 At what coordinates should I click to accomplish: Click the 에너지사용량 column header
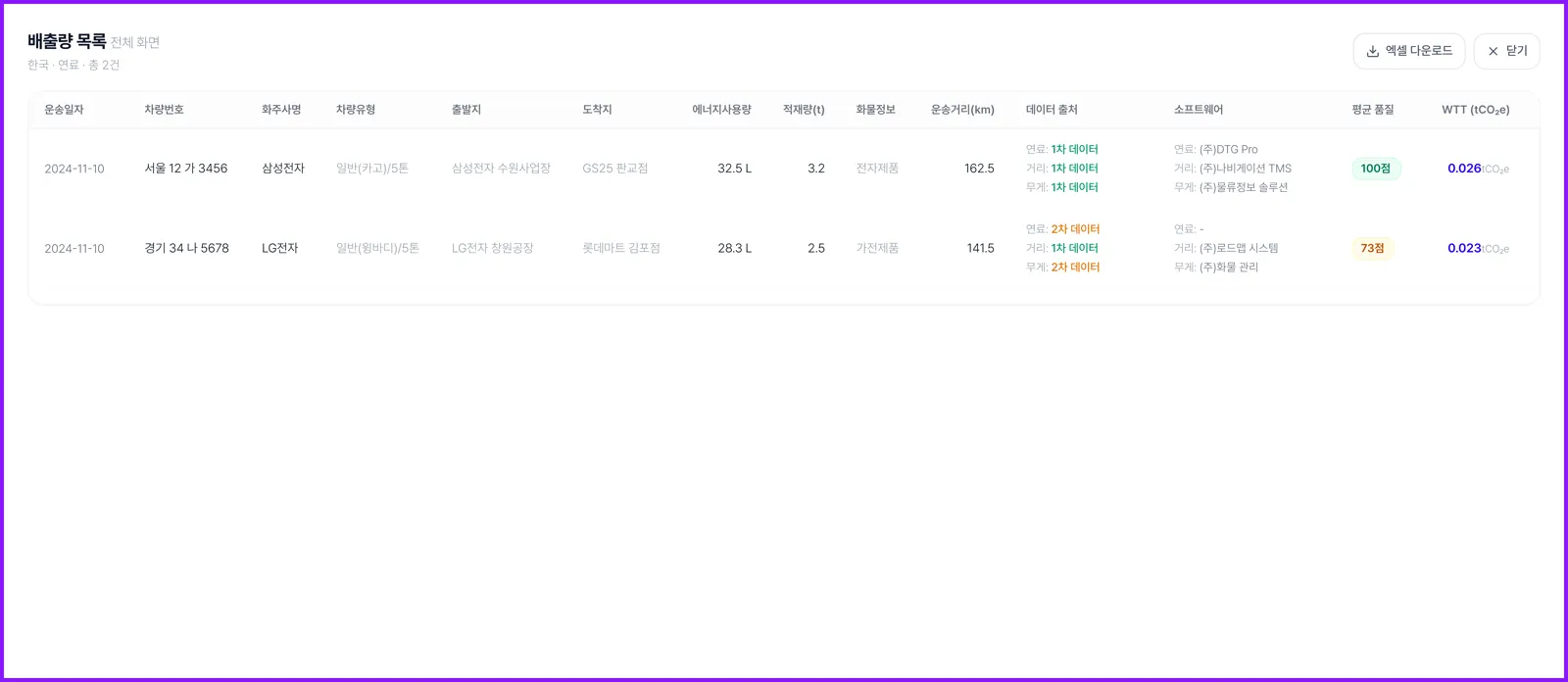coord(721,110)
